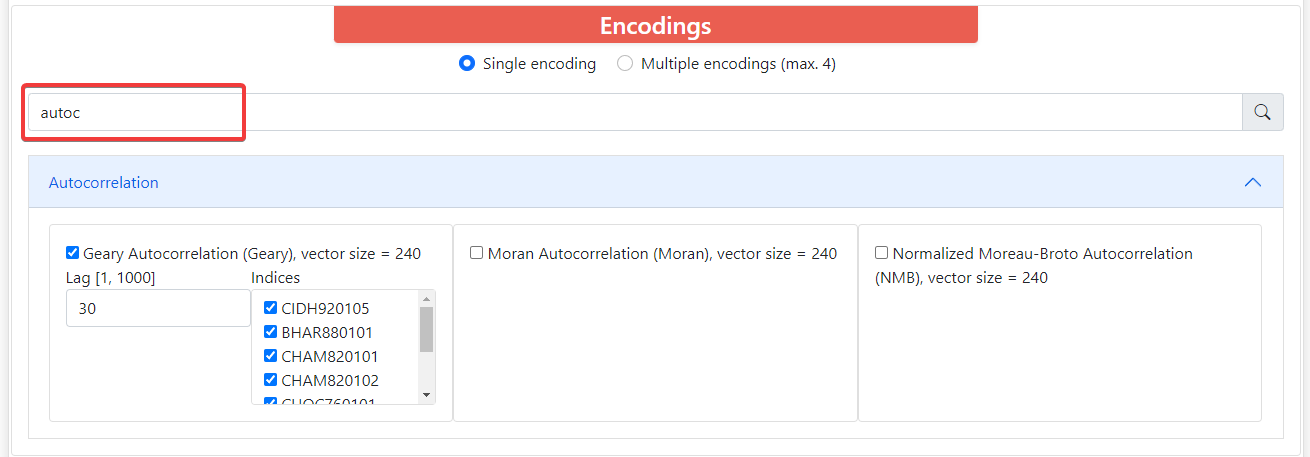1310x457 pixels.
Task: Toggle the CHAM820102 index checkbox
Action: pos(270,380)
